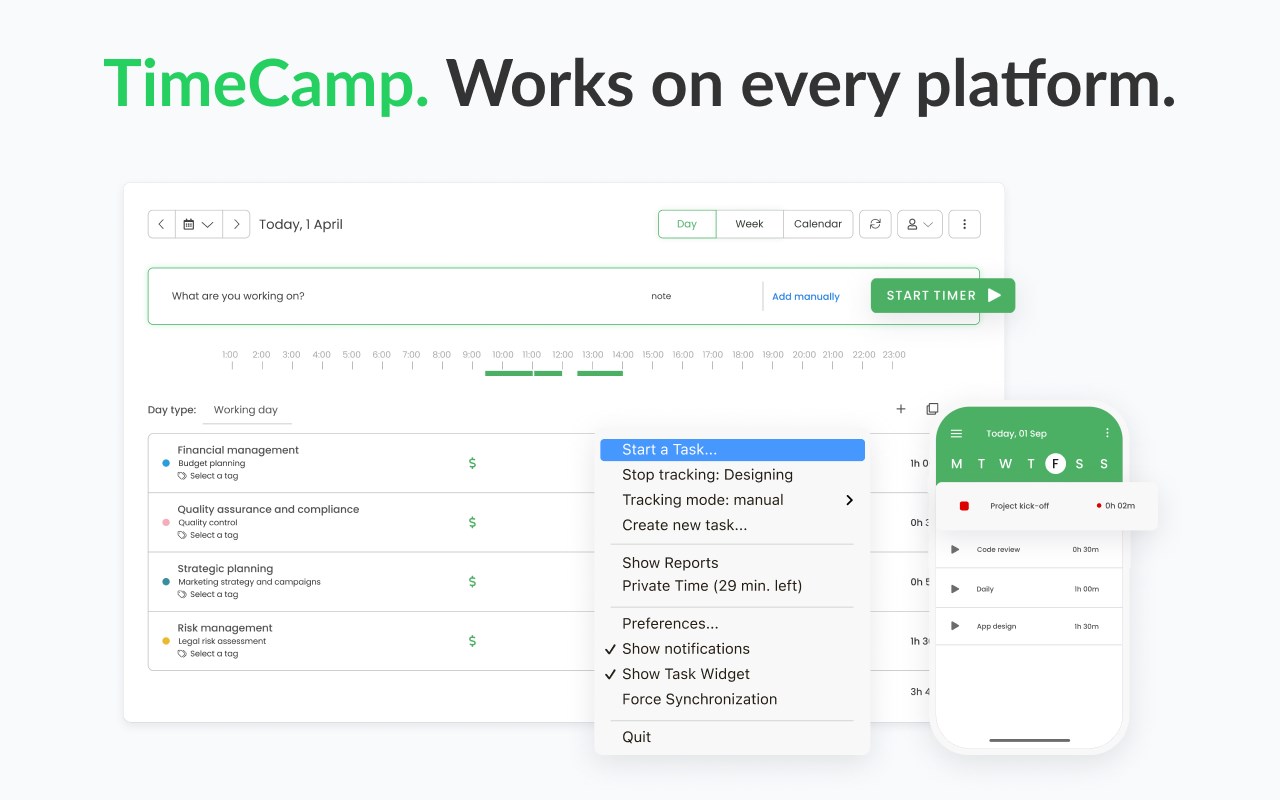
Task: Switch to Day view tab
Action: coord(687,224)
